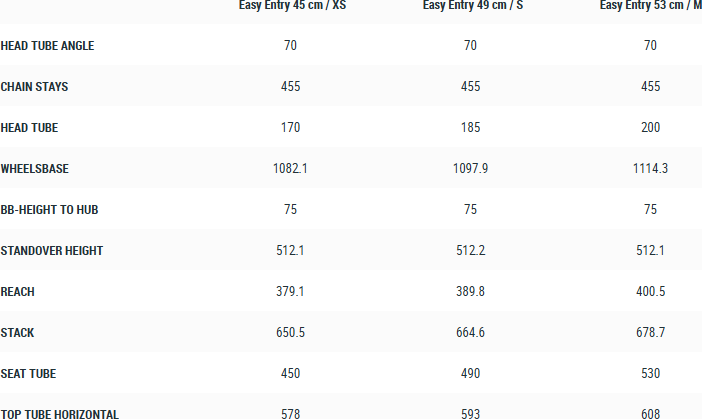Click the STANDOVER HEIGHT row label
The height and width of the screenshot is (419, 702).
coord(52,251)
